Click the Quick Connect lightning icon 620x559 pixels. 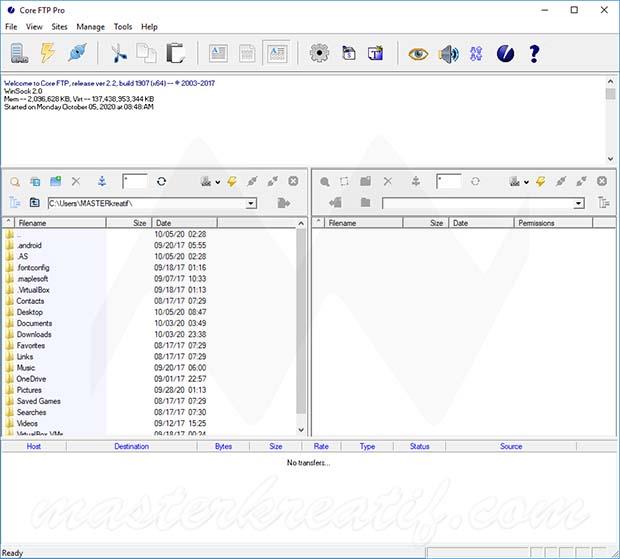point(48,53)
